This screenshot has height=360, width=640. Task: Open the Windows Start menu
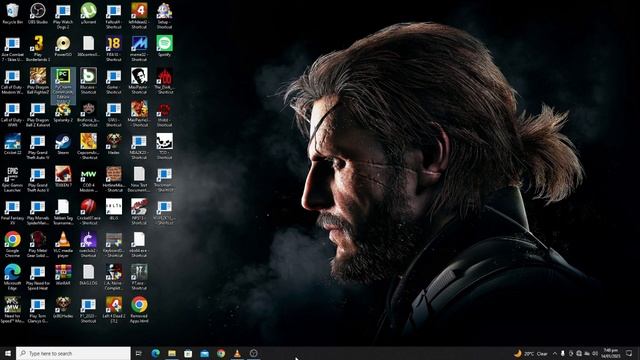(8, 353)
